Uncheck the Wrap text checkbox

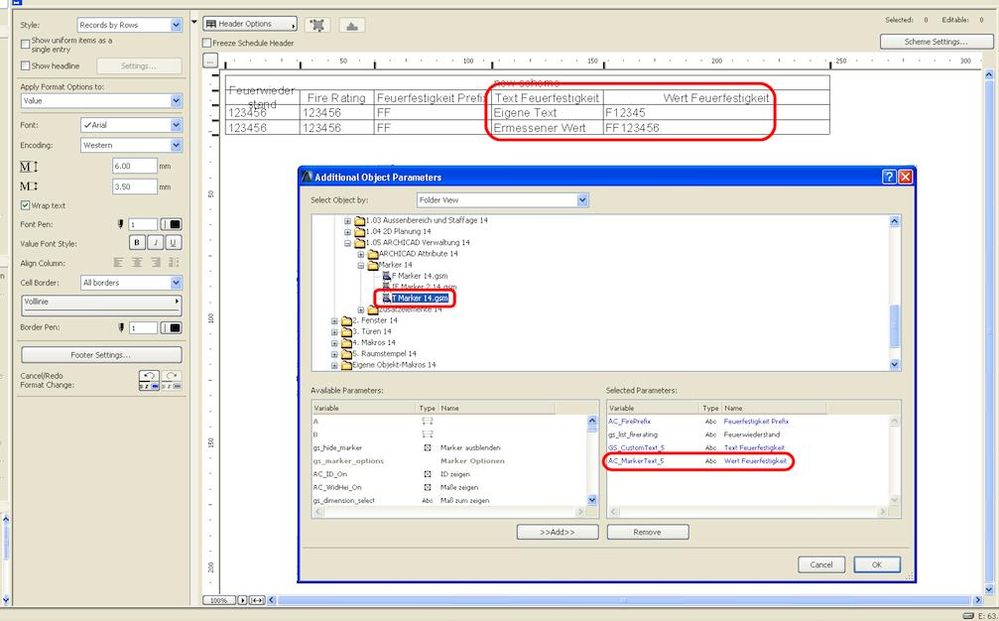pos(25,205)
